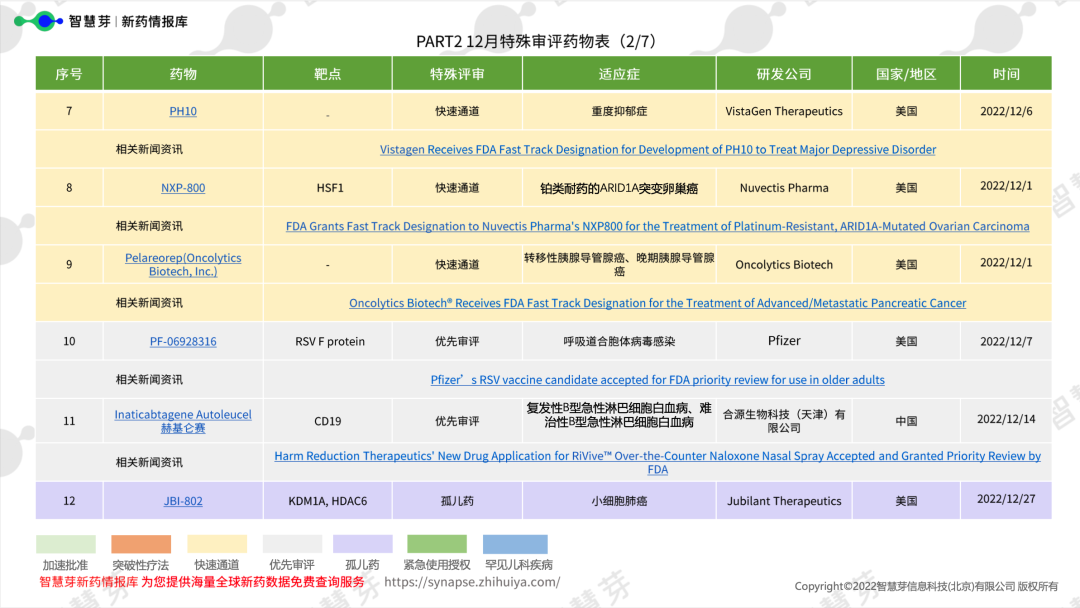
Task: Select the KDM1A, HDAC6 target cell
Action: click(x=328, y=501)
